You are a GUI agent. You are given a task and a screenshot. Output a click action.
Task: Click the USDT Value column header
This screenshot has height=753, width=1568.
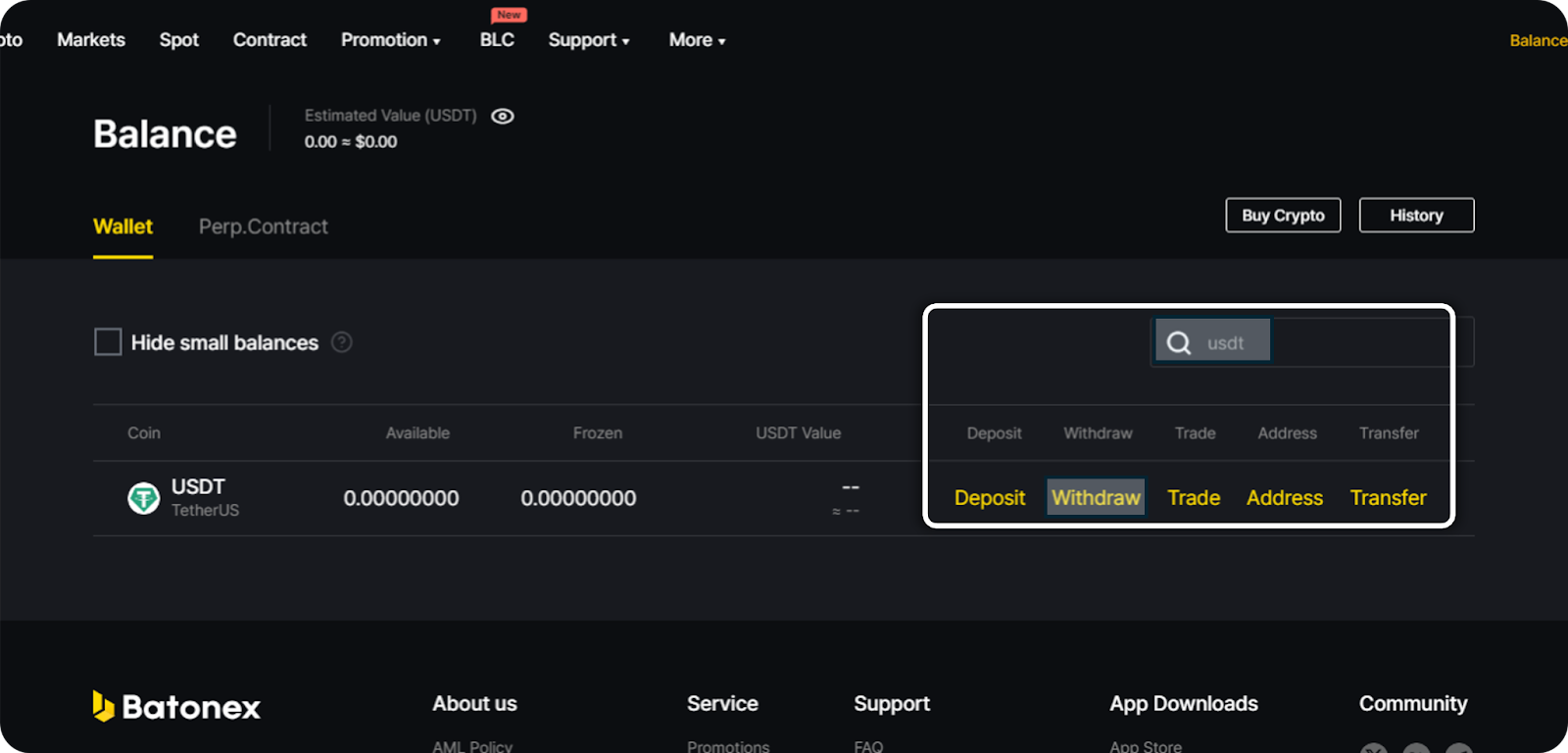click(798, 432)
